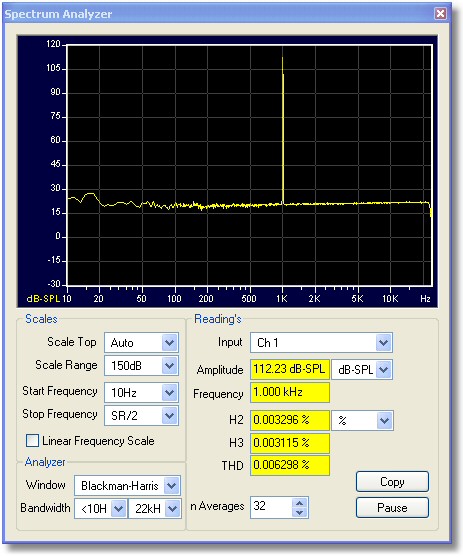Expand the Scale Range 150dB dropdown

141,366
